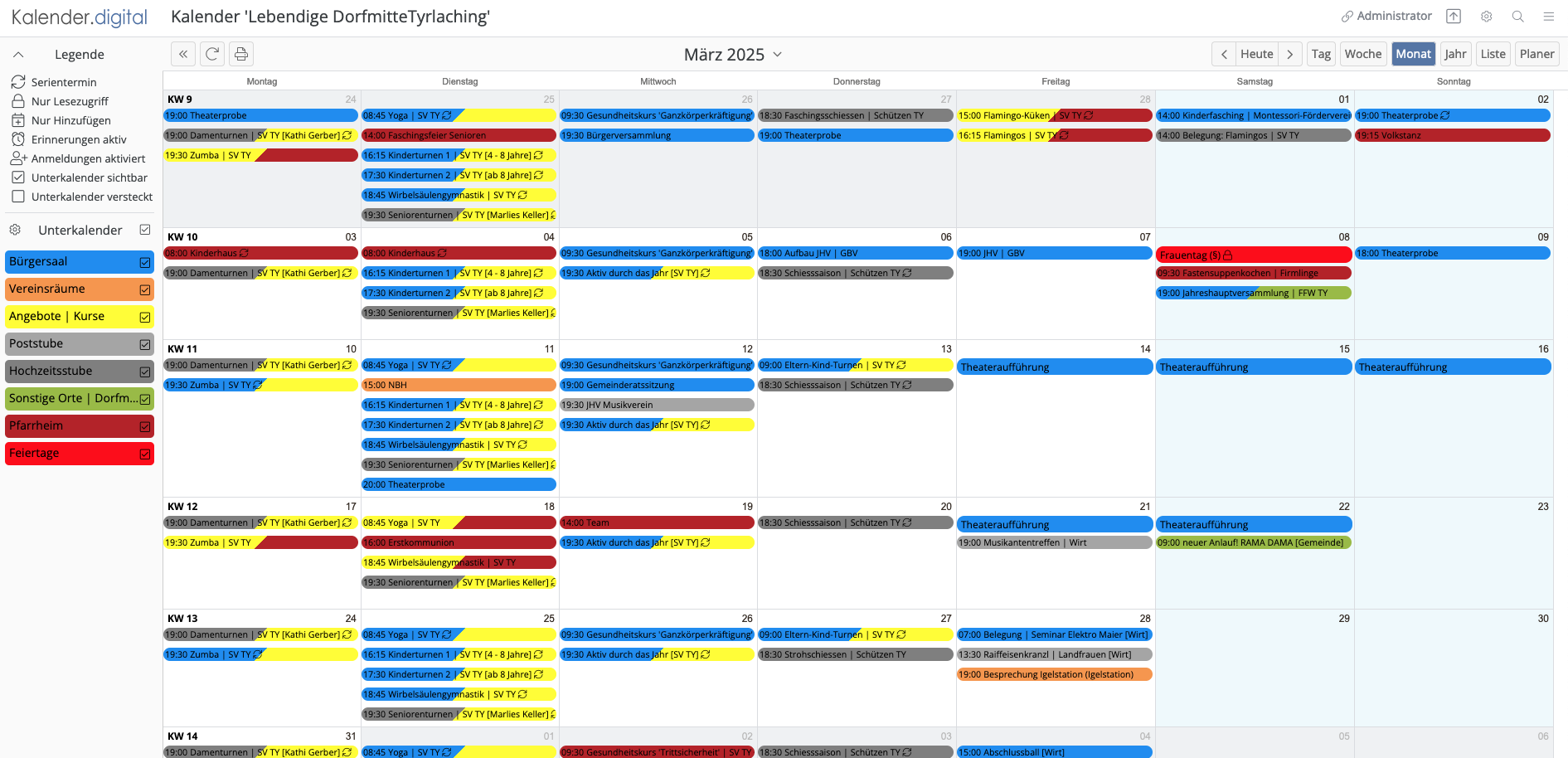This screenshot has height=758, width=1568.
Task: Toggle all Unterkalender header checkbox
Action: (145, 230)
